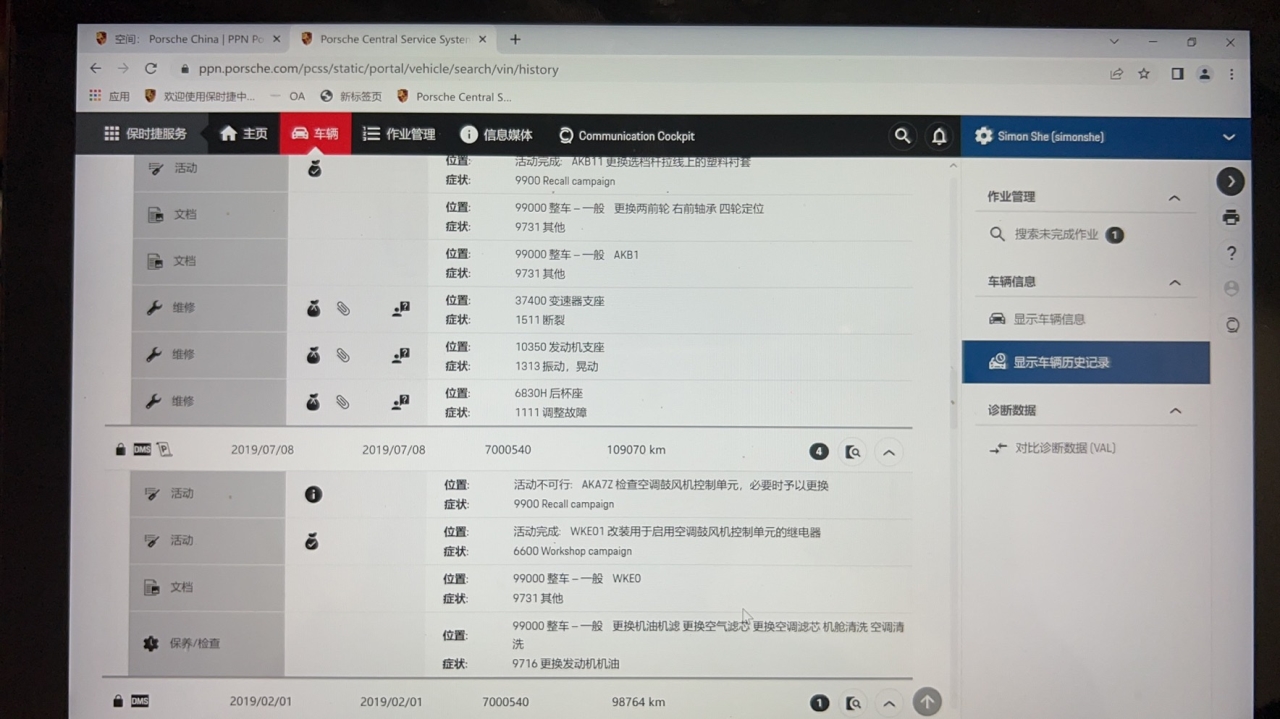Image resolution: width=1280 pixels, height=719 pixels.
Task: Click the 98764 km mileage value
Action: (x=638, y=702)
